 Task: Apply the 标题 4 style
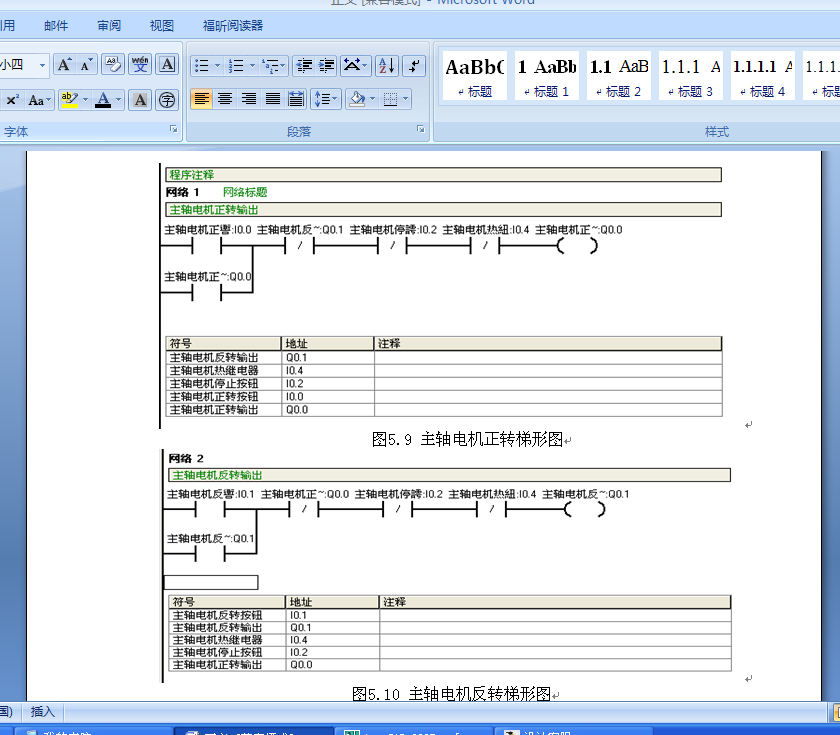click(x=763, y=76)
